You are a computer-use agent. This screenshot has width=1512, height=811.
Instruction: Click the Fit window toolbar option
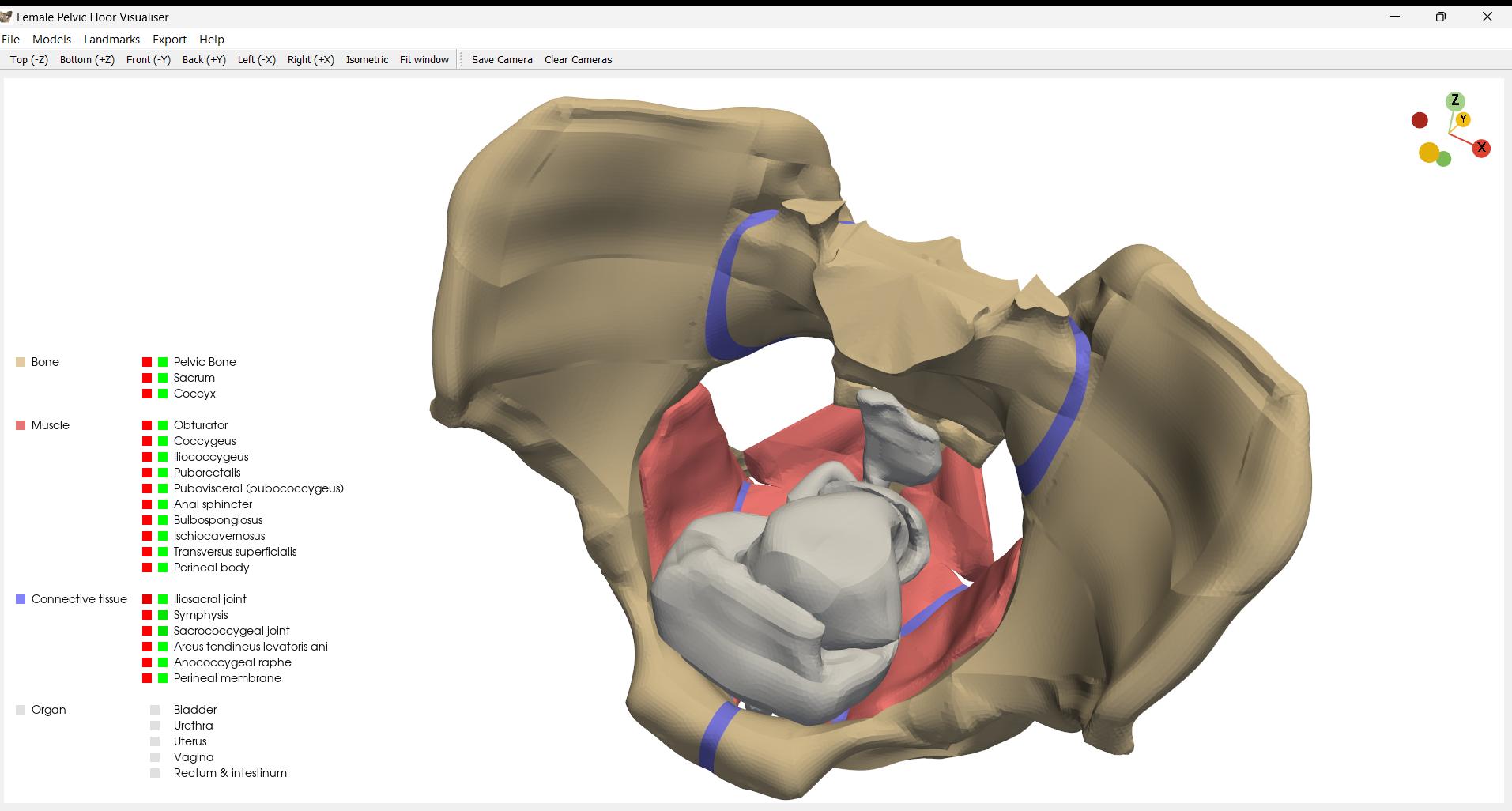point(424,60)
